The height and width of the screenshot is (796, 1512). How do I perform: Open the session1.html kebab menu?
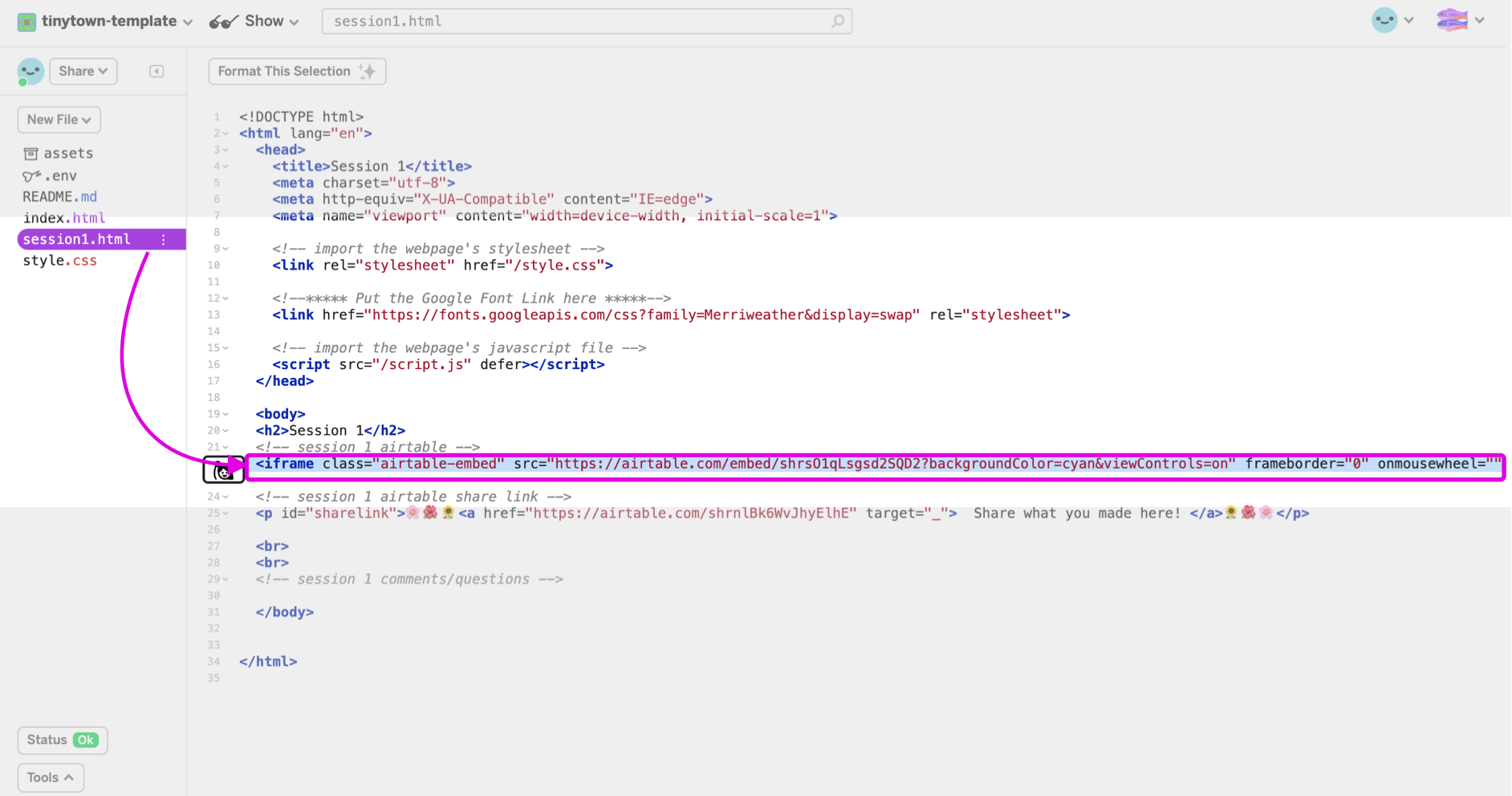pos(164,239)
